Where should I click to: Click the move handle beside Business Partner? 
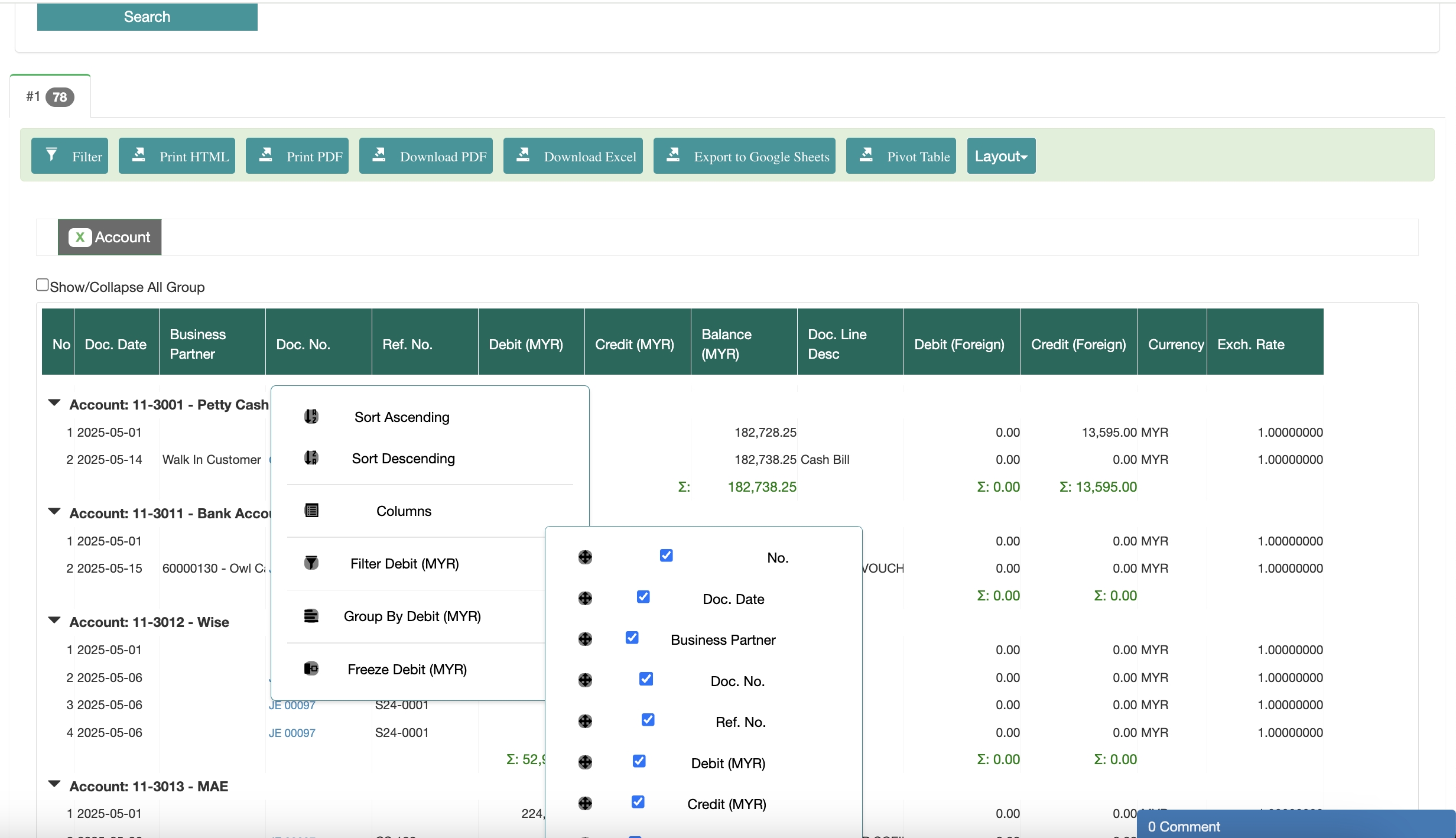tap(585, 639)
